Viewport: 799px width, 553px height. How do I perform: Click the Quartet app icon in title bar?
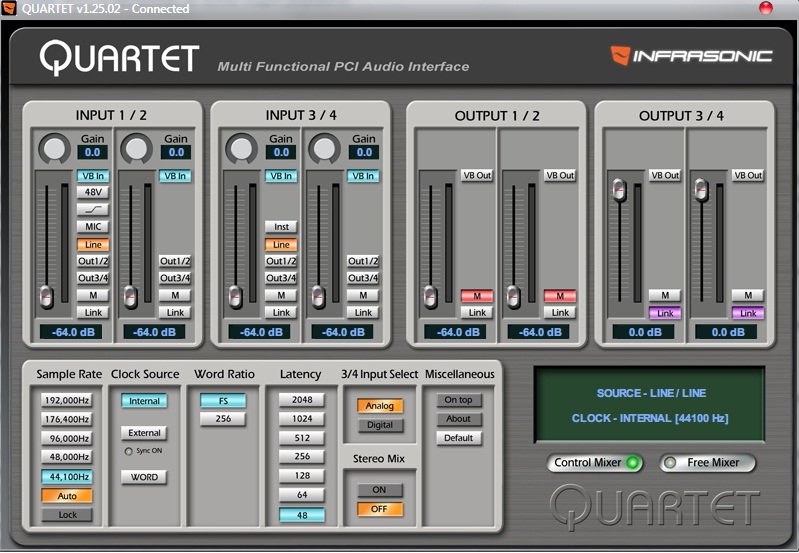pos(9,8)
